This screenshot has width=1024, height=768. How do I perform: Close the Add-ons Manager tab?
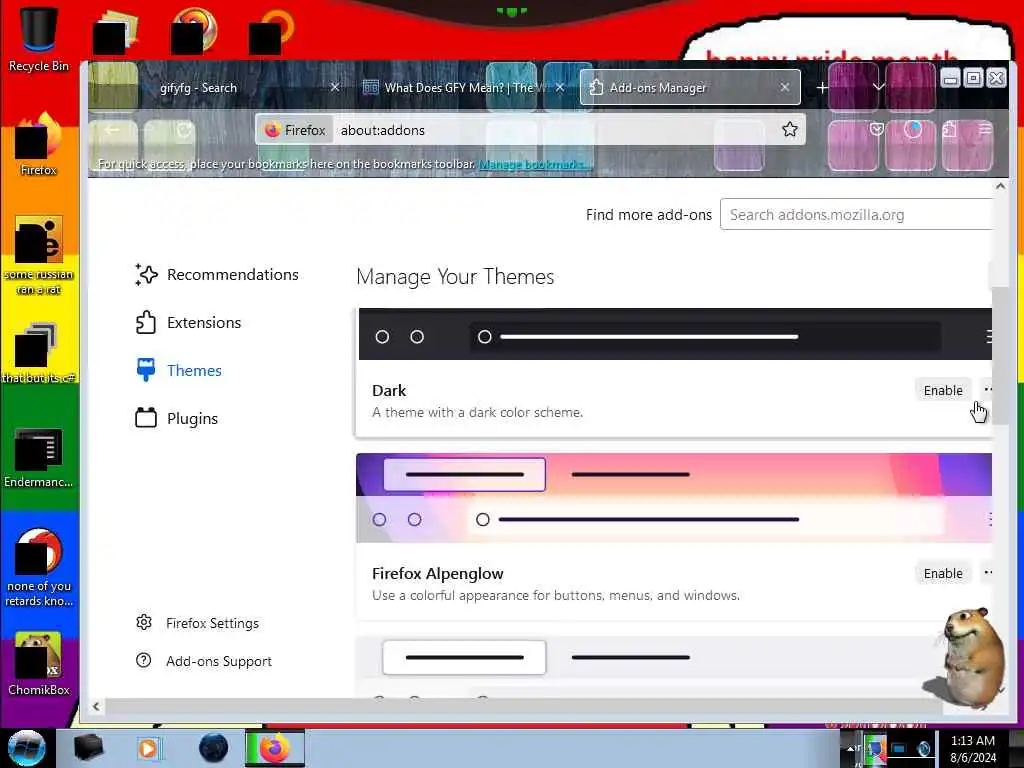click(x=785, y=87)
